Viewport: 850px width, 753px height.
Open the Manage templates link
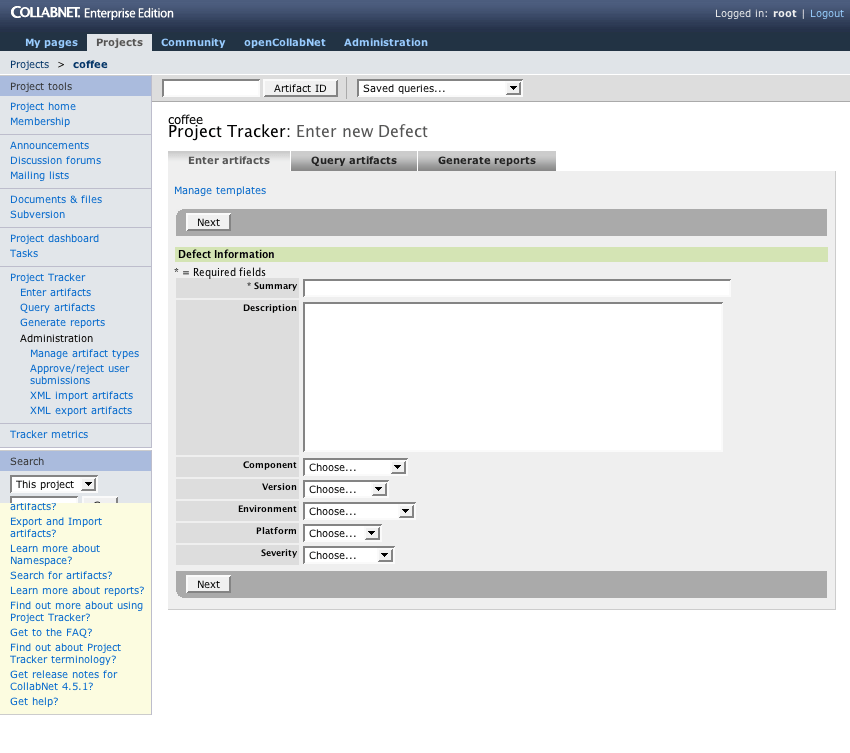[220, 190]
